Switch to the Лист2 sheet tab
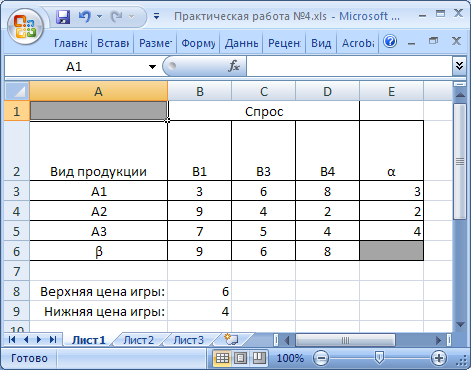Image resolution: width=471 pixels, height=370 pixels. coord(138,340)
